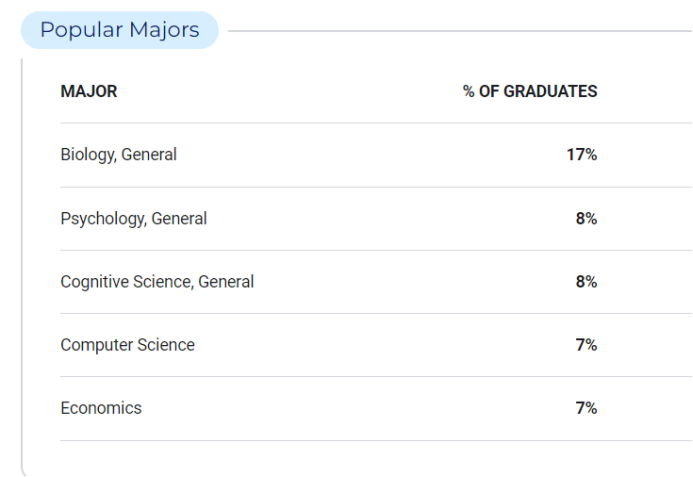Click the Psychology, General row label
Screen dimensions: 693x477
[133, 218]
